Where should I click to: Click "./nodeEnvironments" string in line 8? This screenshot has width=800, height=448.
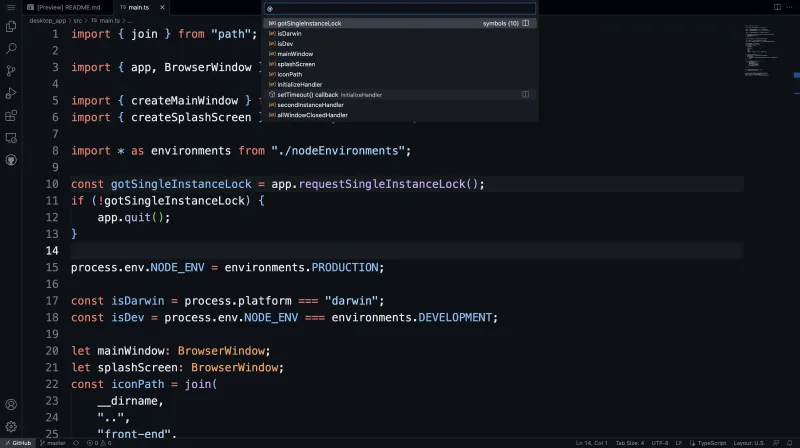tap(338, 151)
